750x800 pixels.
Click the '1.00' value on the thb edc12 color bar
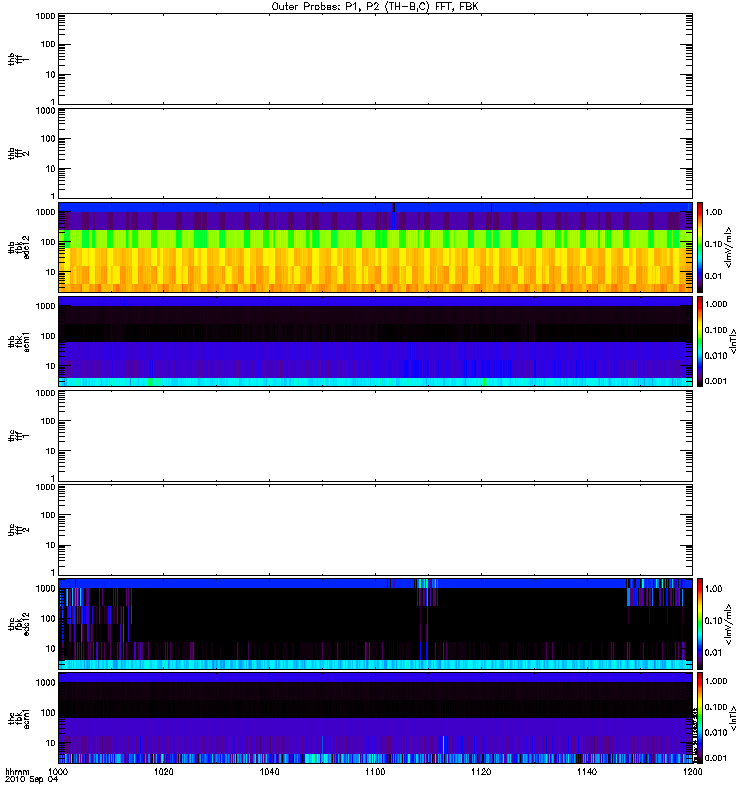(x=713, y=212)
